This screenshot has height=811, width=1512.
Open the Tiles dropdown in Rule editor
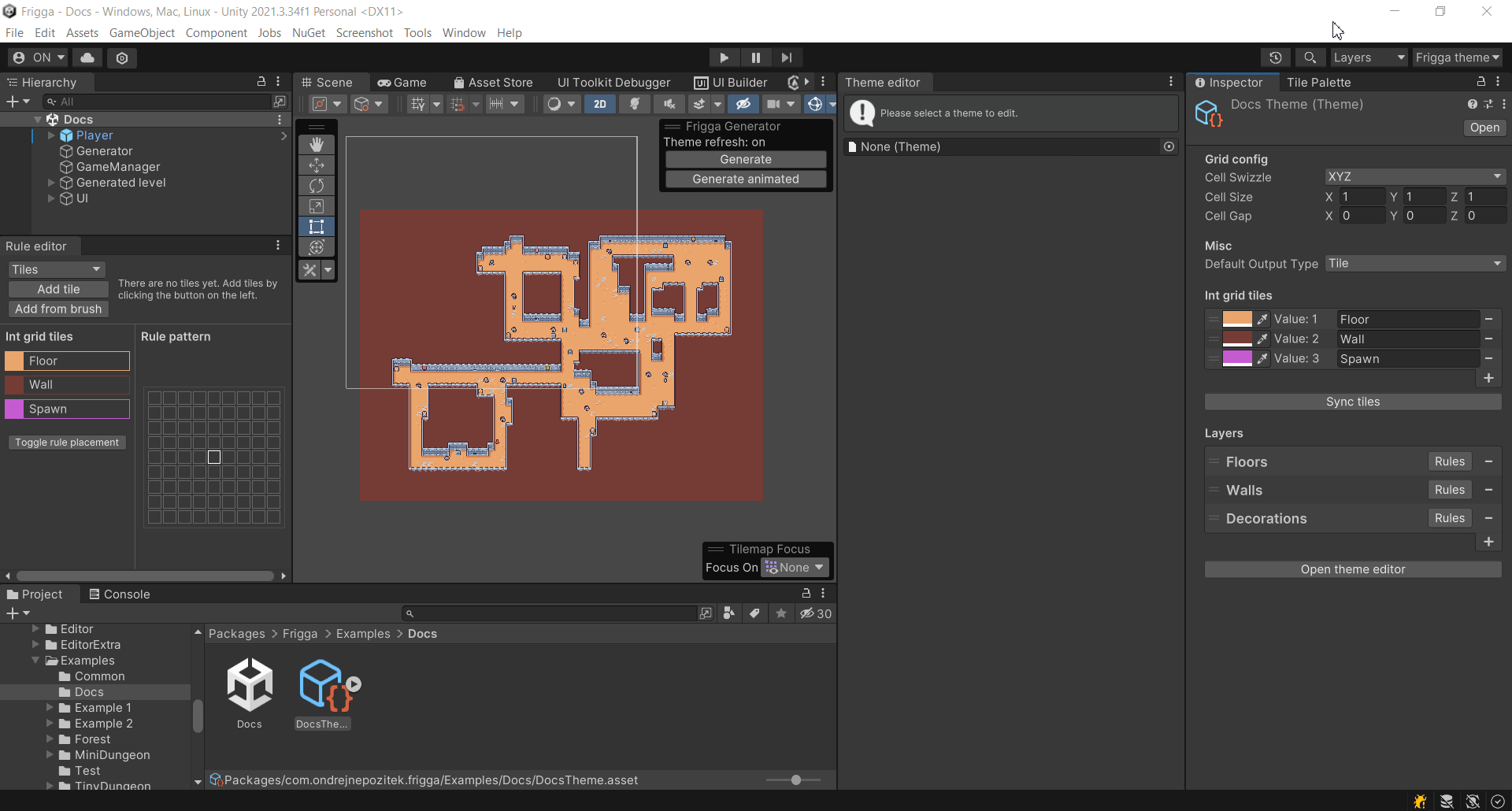pos(57,269)
